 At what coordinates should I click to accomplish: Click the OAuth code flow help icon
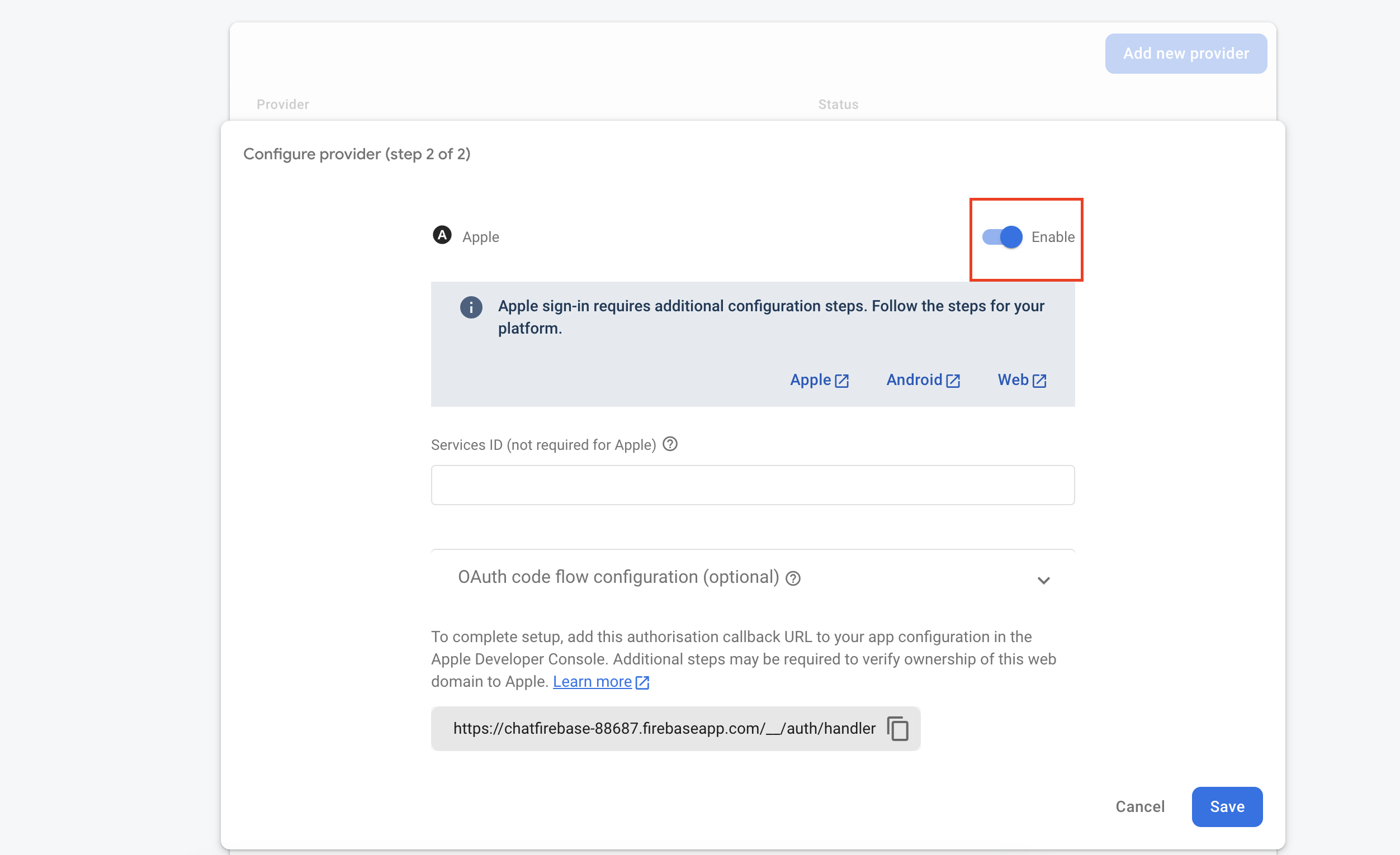793,578
